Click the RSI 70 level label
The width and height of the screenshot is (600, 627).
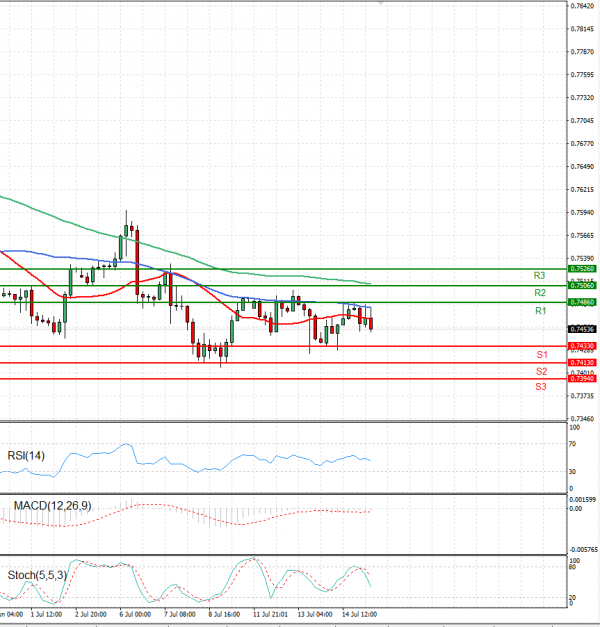pos(572,444)
